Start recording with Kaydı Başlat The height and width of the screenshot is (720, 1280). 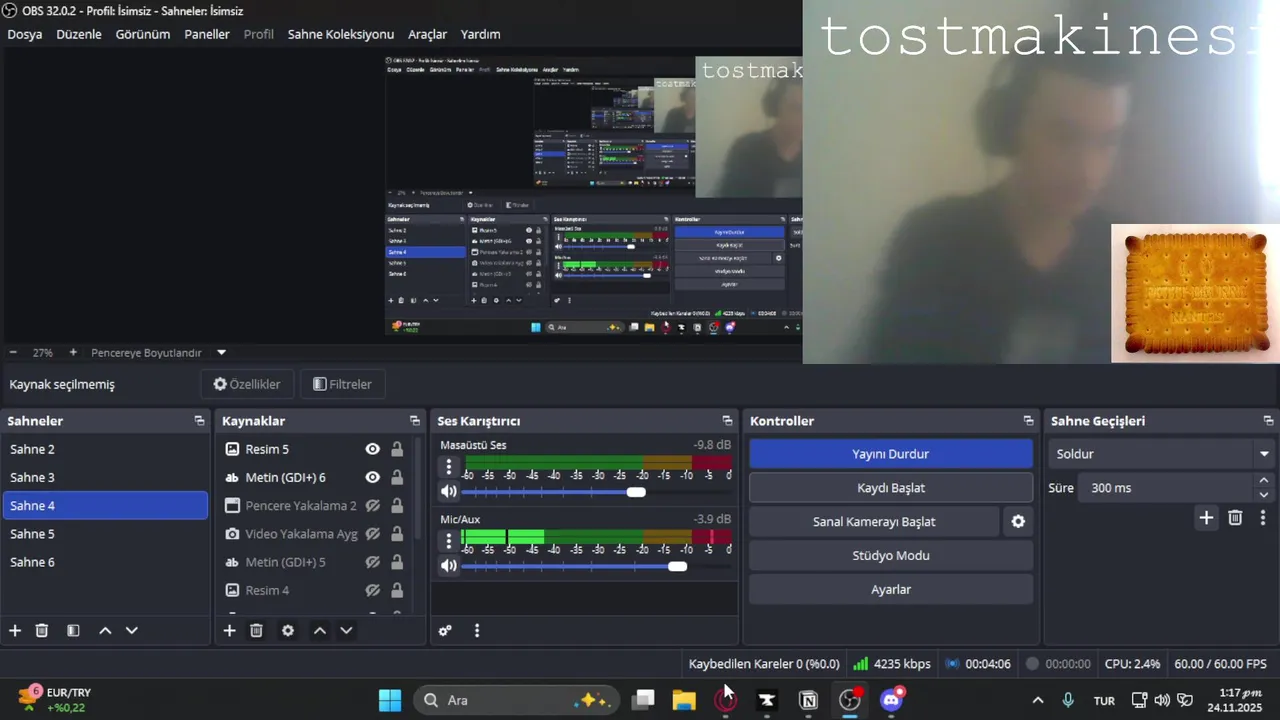pos(891,488)
